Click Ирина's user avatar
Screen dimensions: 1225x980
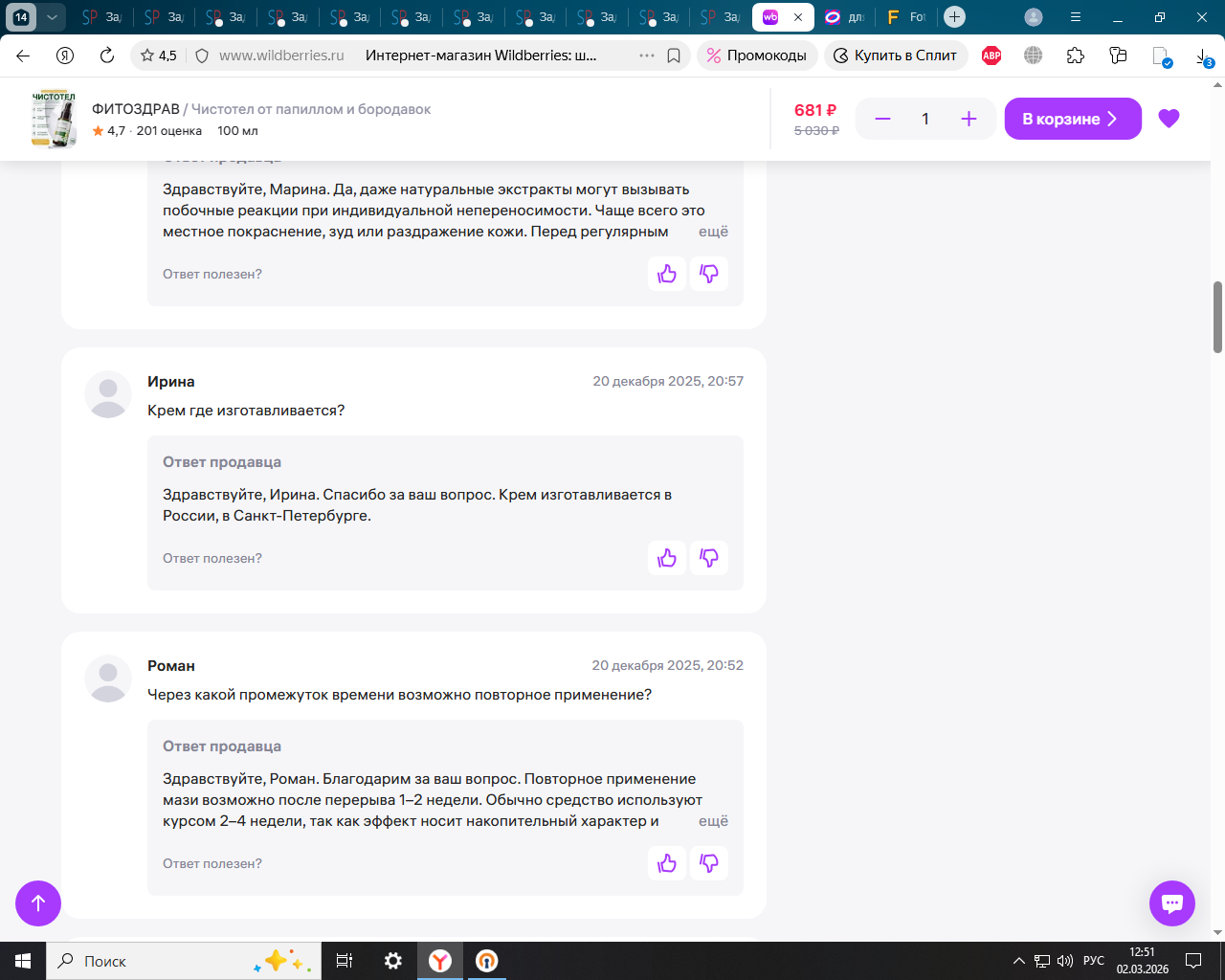[x=108, y=394]
